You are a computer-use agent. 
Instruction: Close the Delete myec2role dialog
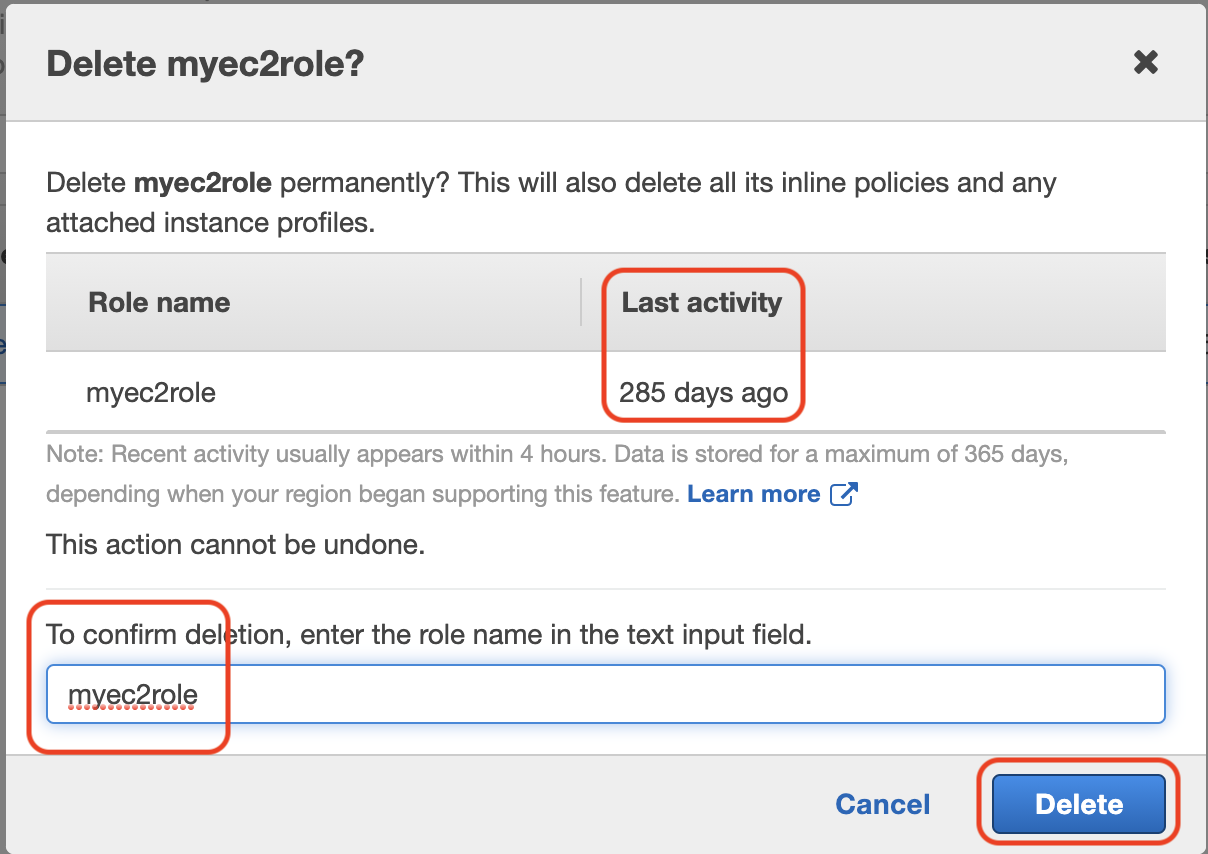click(1145, 63)
